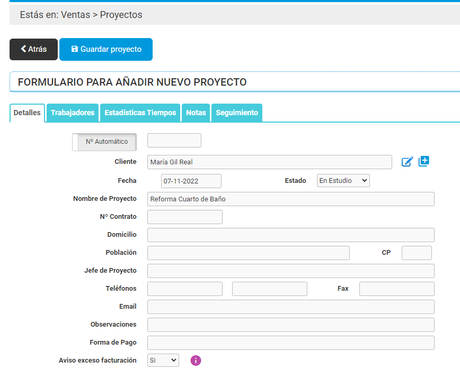Focus the Domicilio input field
The width and height of the screenshot is (460, 379).
[x=291, y=235]
